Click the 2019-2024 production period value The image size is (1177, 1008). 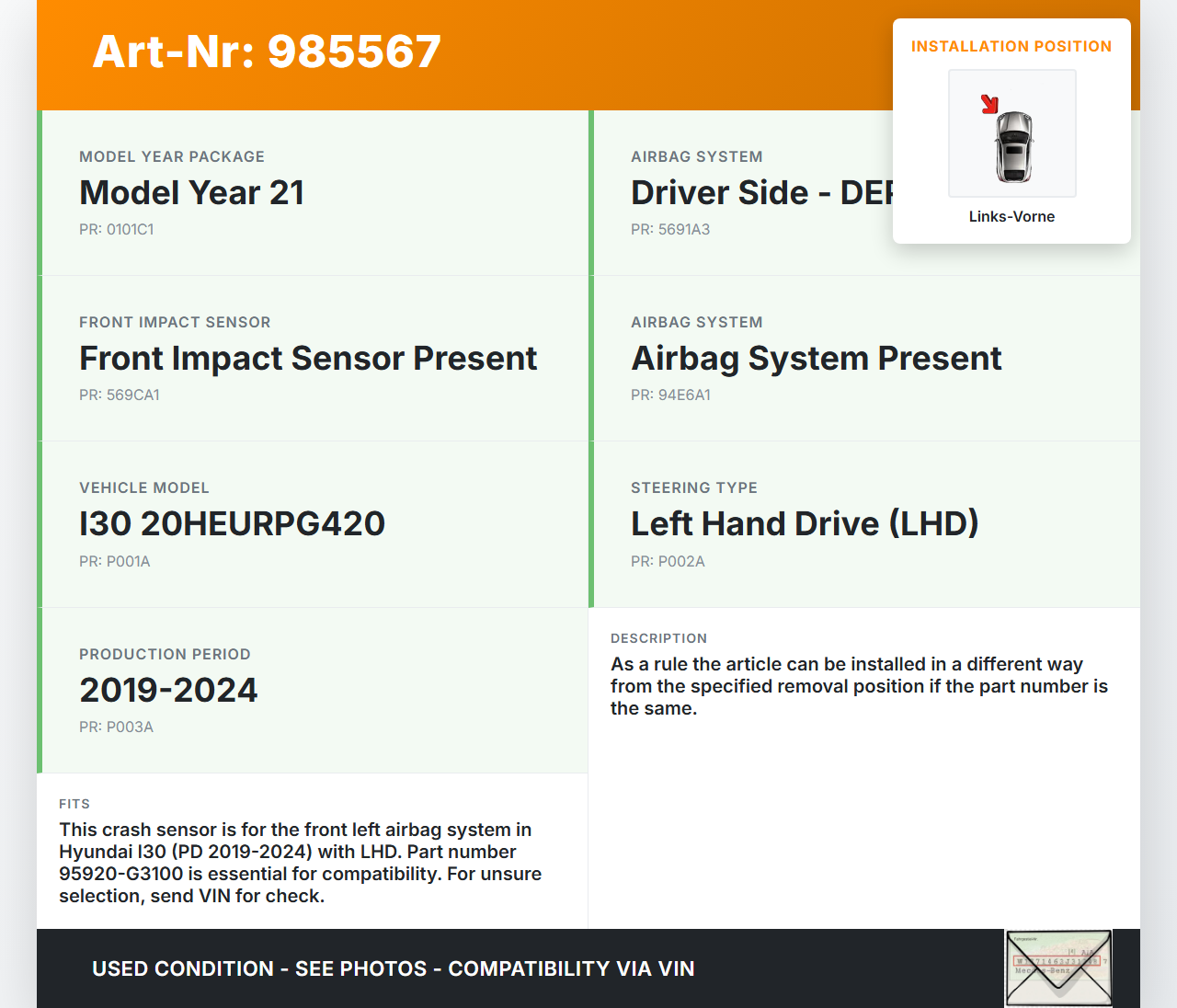(168, 691)
